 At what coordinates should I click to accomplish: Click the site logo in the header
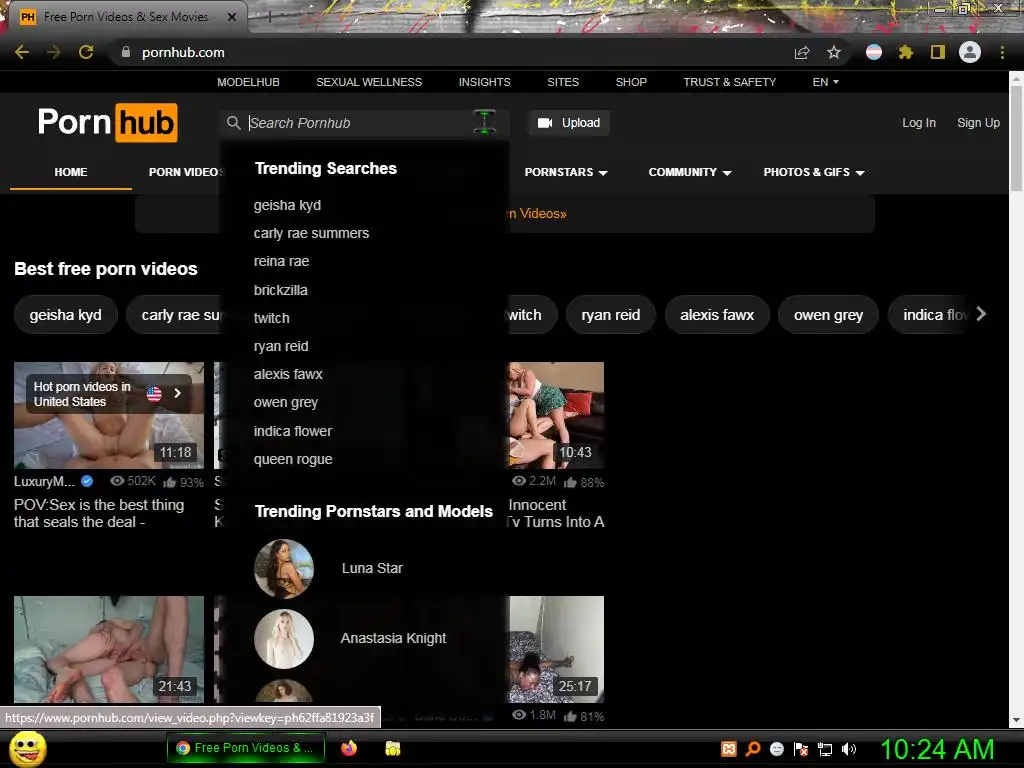point(108,122)
